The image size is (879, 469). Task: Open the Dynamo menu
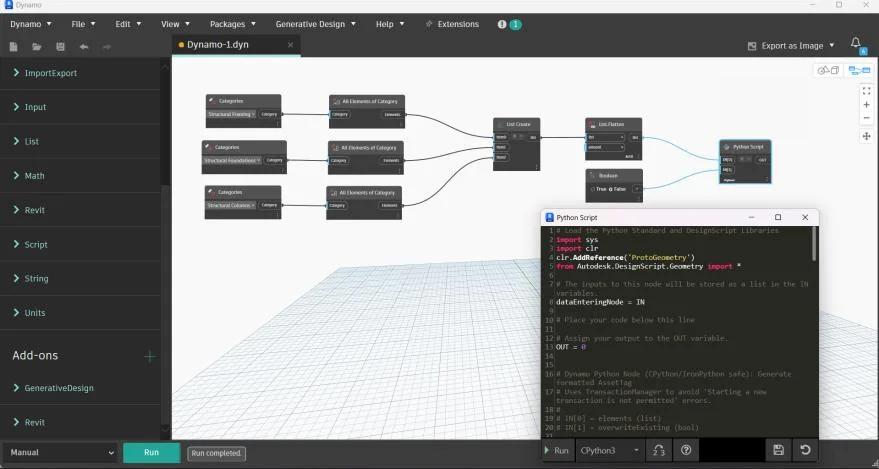pos(31,24)
